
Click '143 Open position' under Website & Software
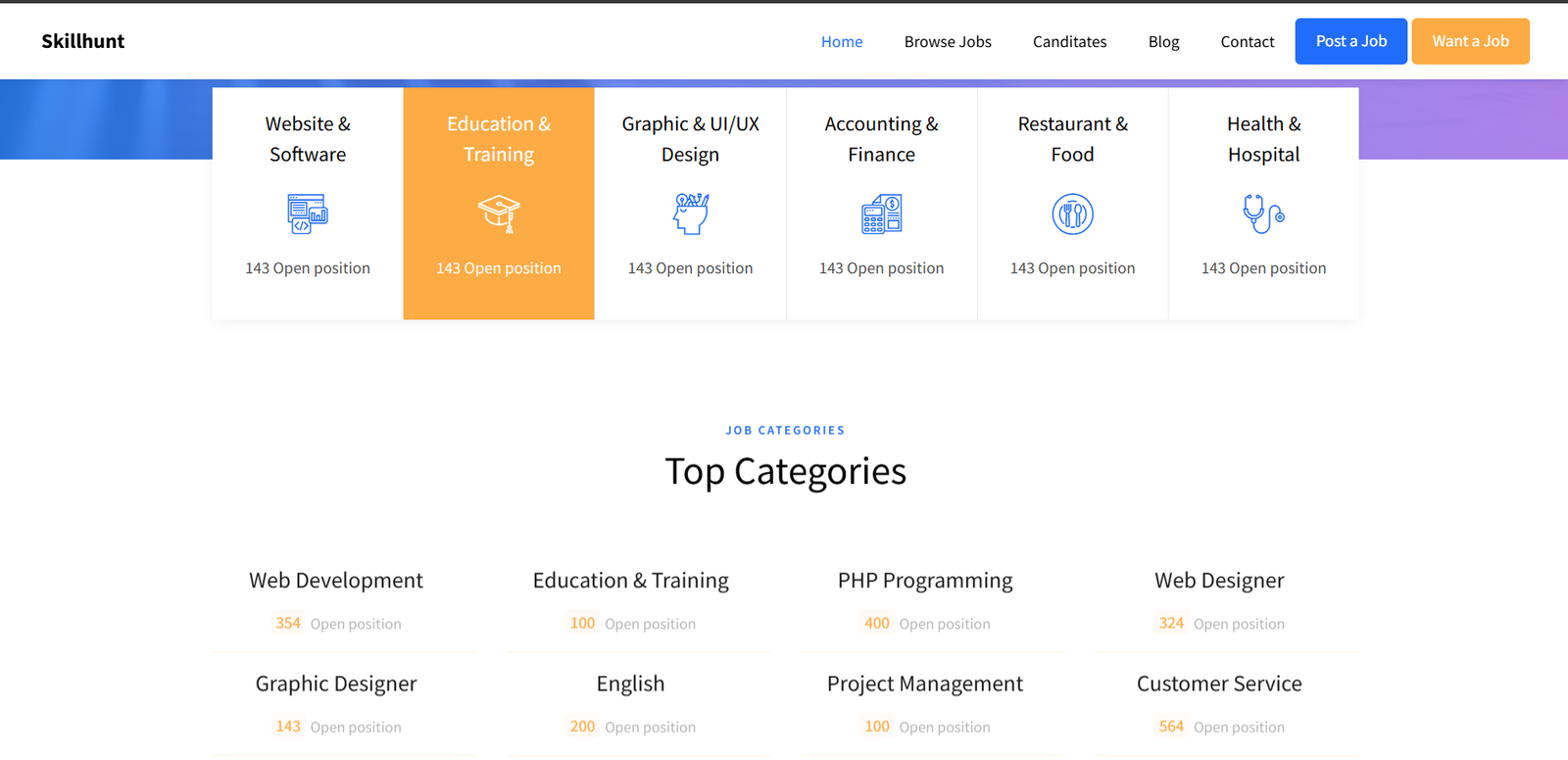click(308, 268)
